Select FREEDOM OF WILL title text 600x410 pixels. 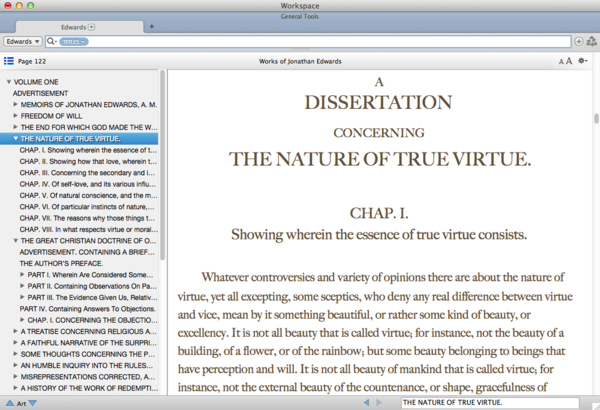pyautogui.click(x=51, y=116)
